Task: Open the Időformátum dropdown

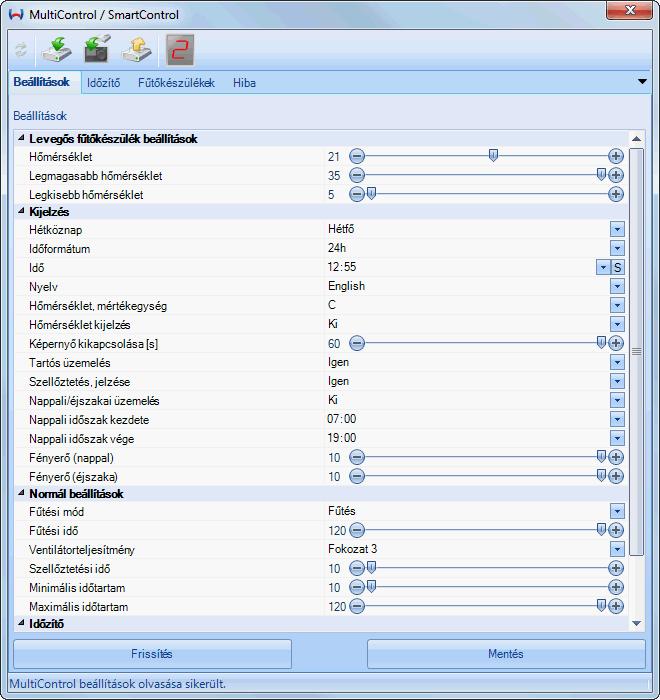Action: [617, 248]
